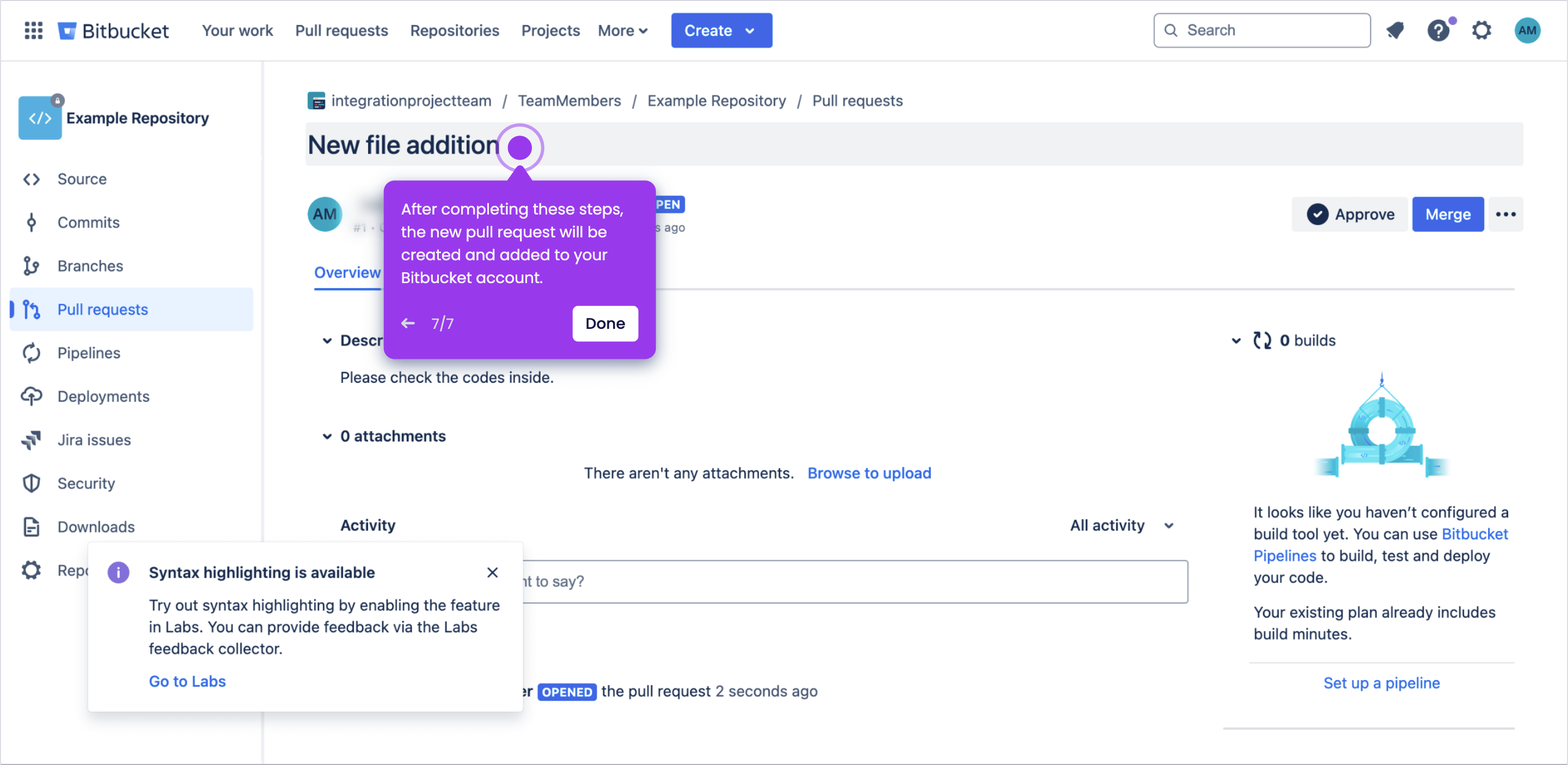This screenshot has height=765, width=1568.
Task: Click the AM author avatar
Action: coord(325,214)
